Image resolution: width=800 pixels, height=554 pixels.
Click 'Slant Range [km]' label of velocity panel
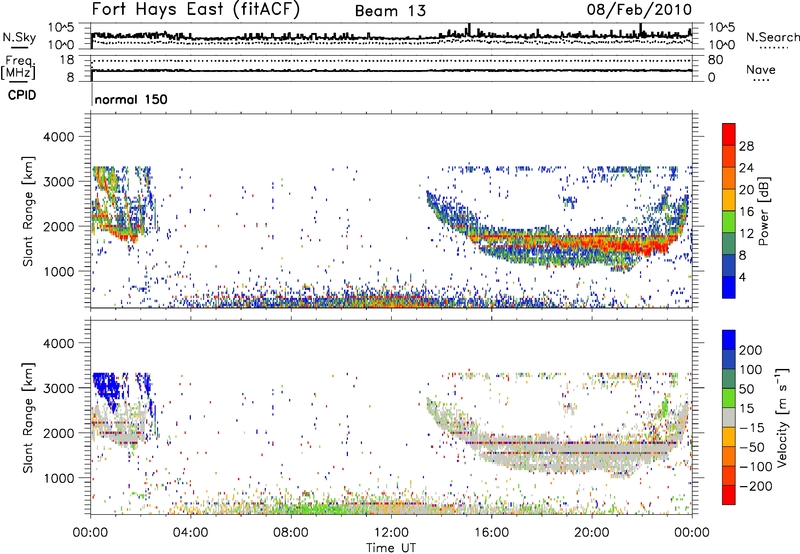(x=29, y=418)
